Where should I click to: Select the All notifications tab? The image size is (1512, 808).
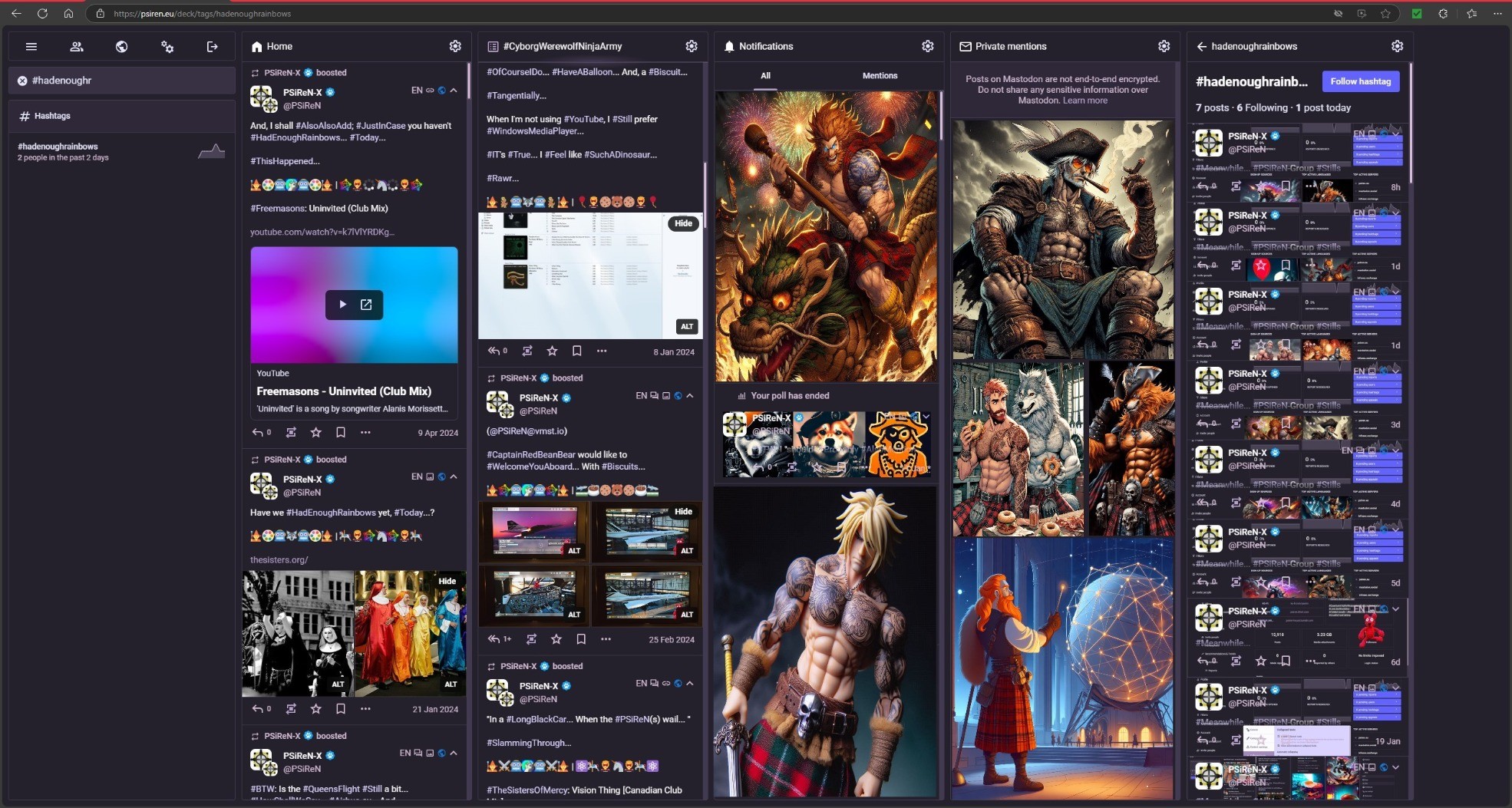[765, 76]
